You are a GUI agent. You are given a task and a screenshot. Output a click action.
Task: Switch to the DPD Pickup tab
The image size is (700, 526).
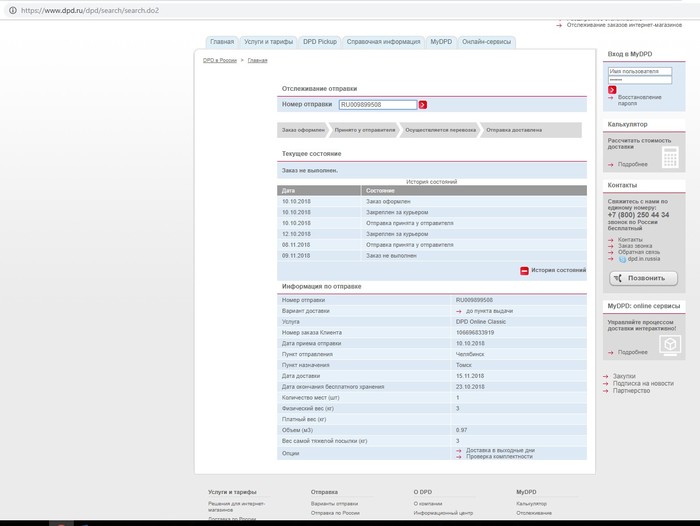tap(320, 42)
